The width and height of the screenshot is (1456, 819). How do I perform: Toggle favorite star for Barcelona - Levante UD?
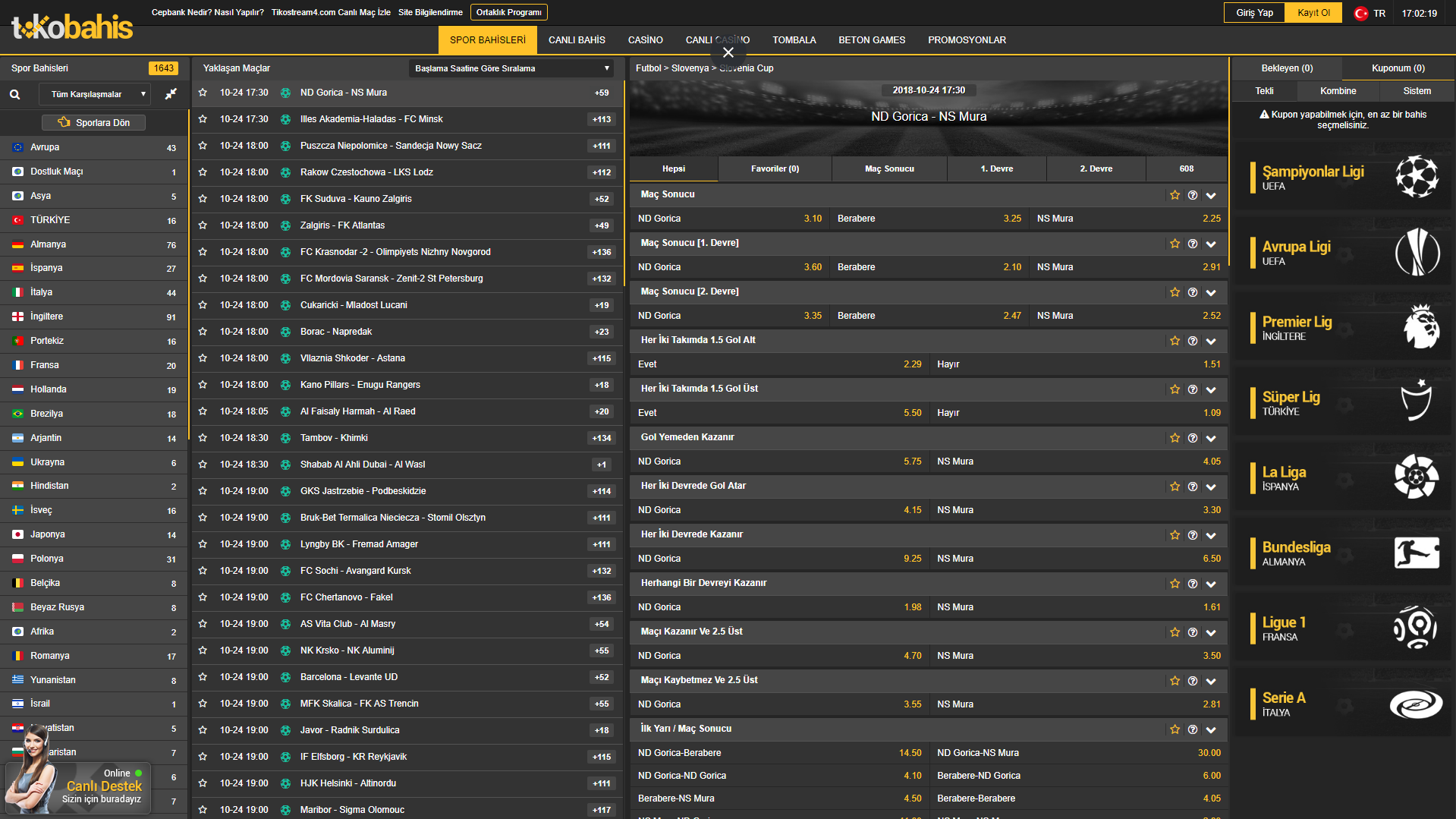click(x=203, y=677)
